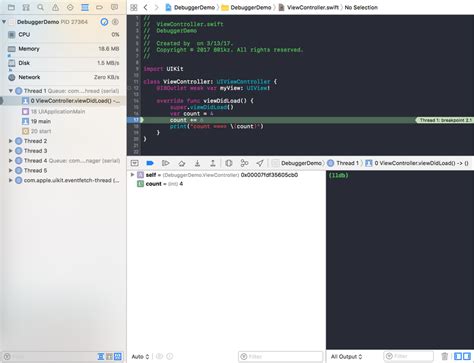
Task: Expand com.apple.uikit.eventfetch-thread
Action: [x=11, y=180]
